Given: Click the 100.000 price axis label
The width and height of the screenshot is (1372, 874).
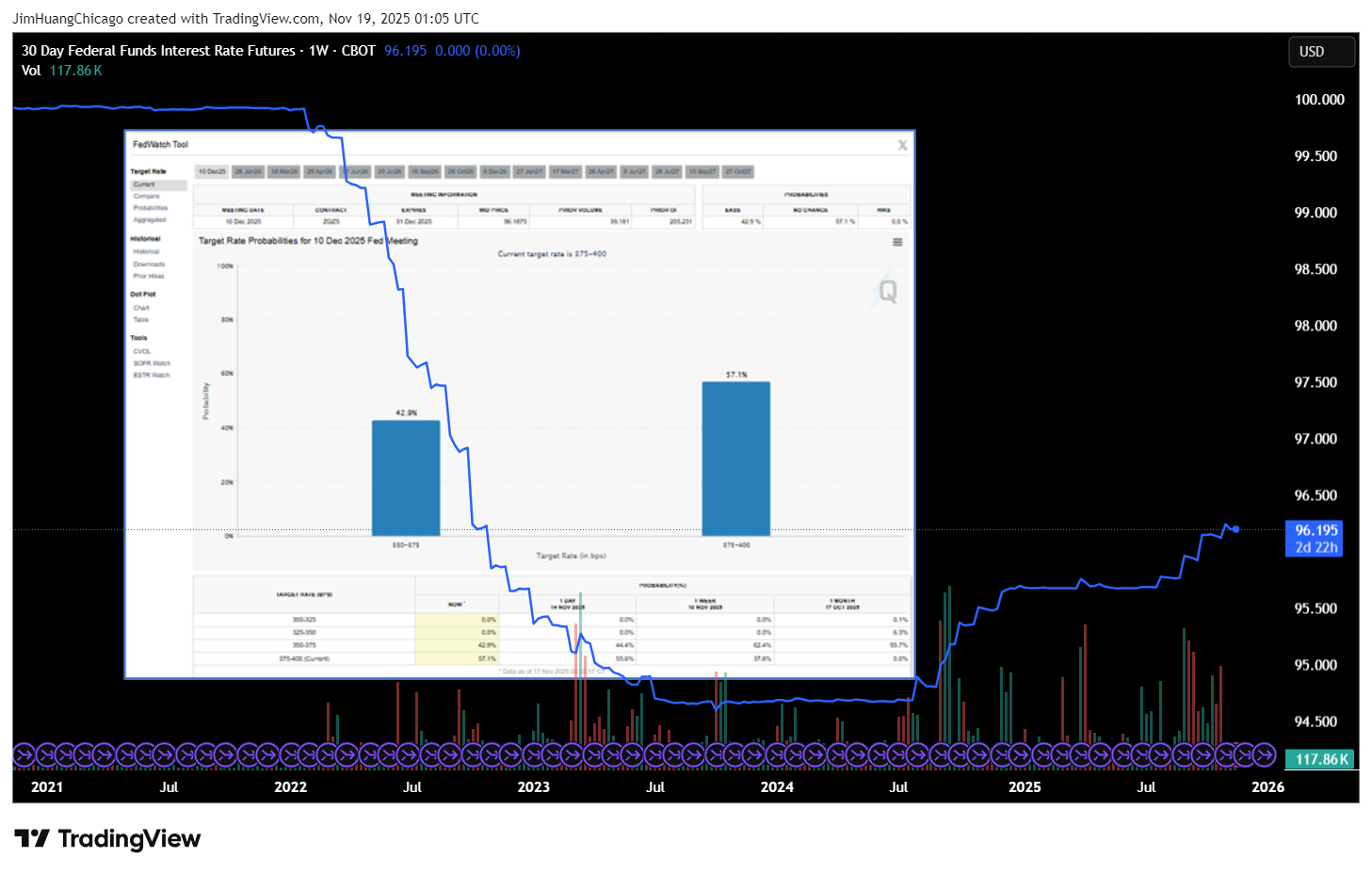Looking at the screenshot, I should click(1319, 100).
